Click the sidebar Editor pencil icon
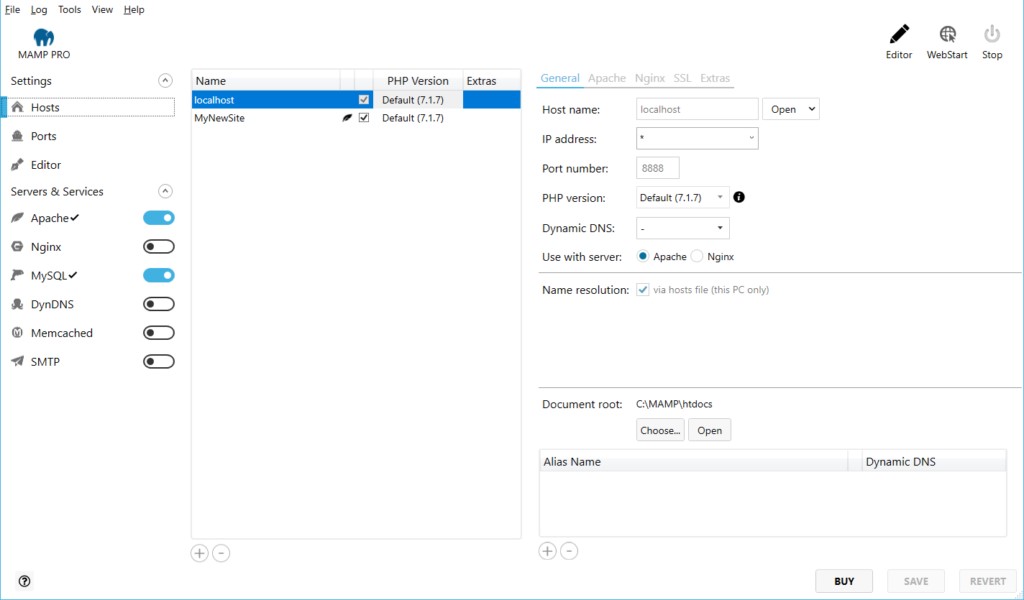 (x=18, y=165)
